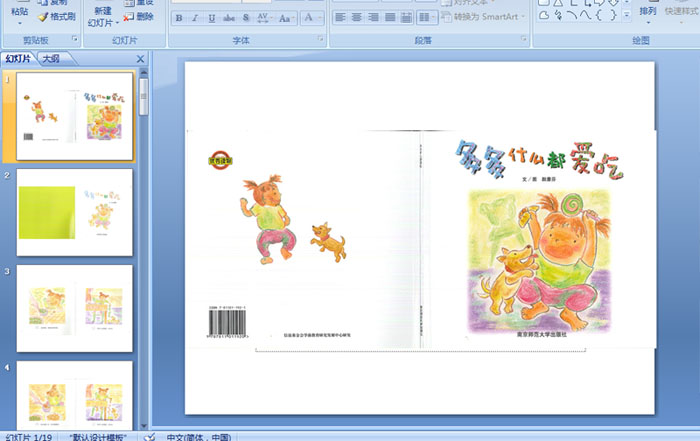Click the book title '爸爸什么都爱吃' on slide

pos(538,160)
